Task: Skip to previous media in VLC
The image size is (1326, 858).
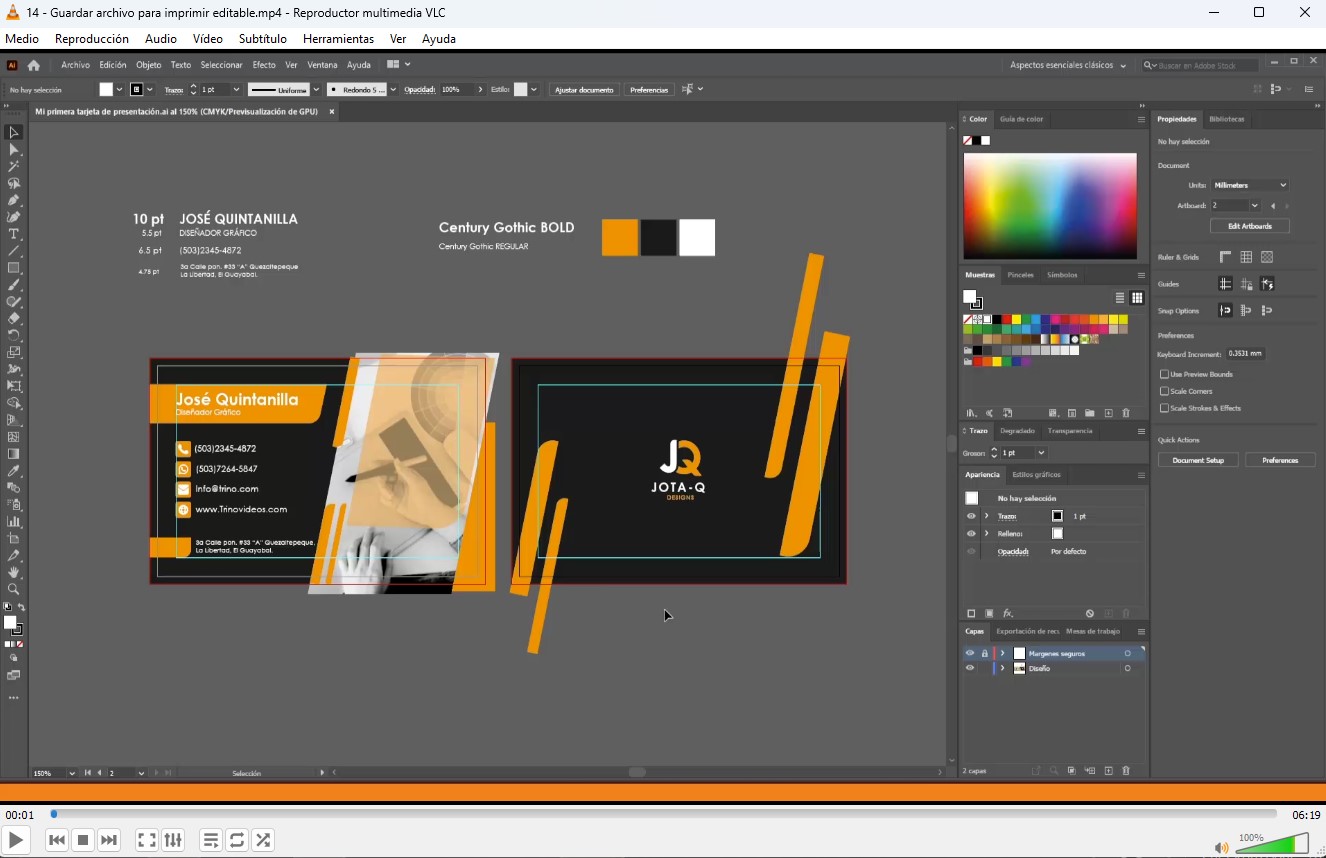Action: 57,840
